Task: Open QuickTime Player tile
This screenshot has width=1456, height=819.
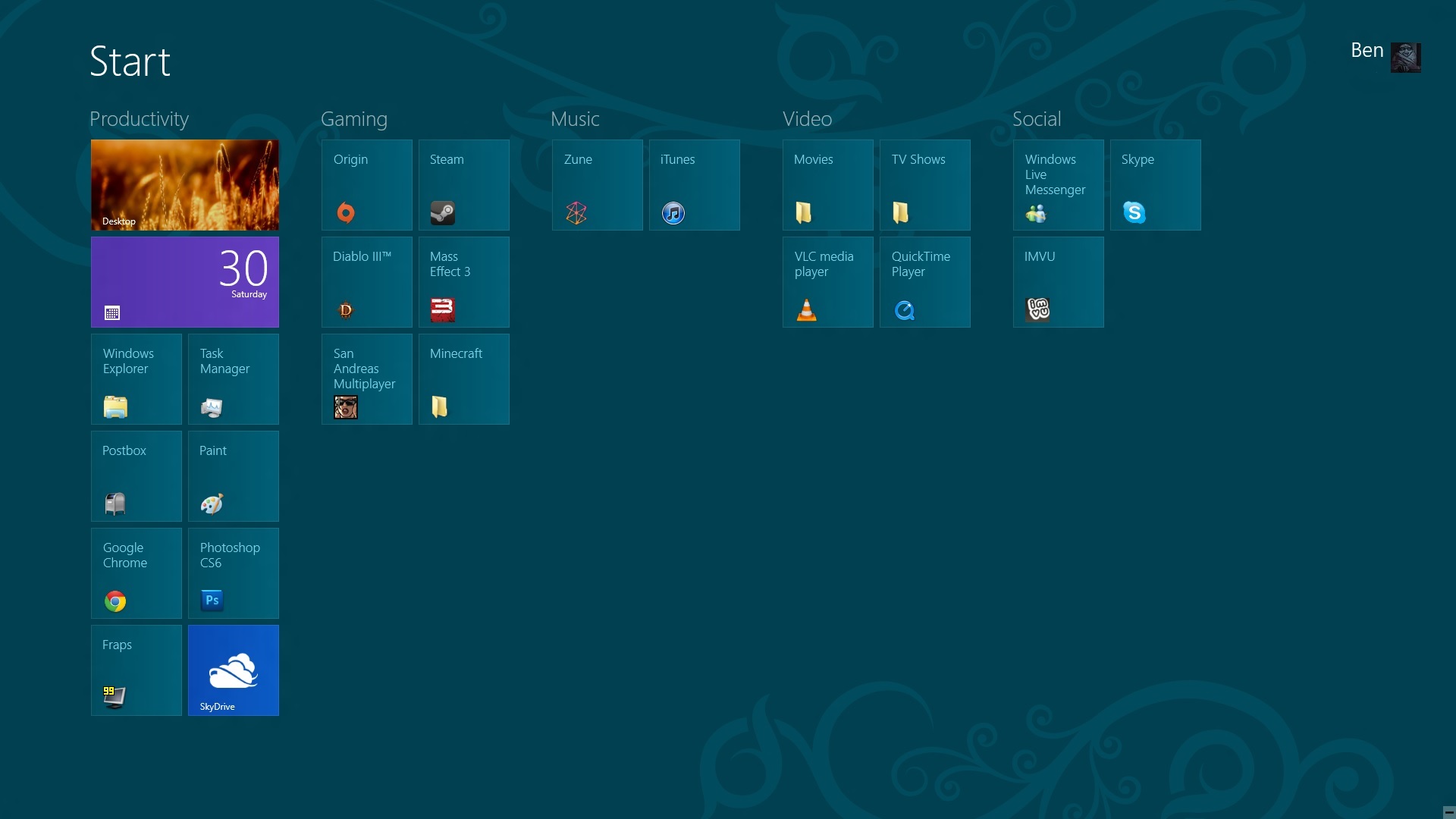Action: pos(924,282)
